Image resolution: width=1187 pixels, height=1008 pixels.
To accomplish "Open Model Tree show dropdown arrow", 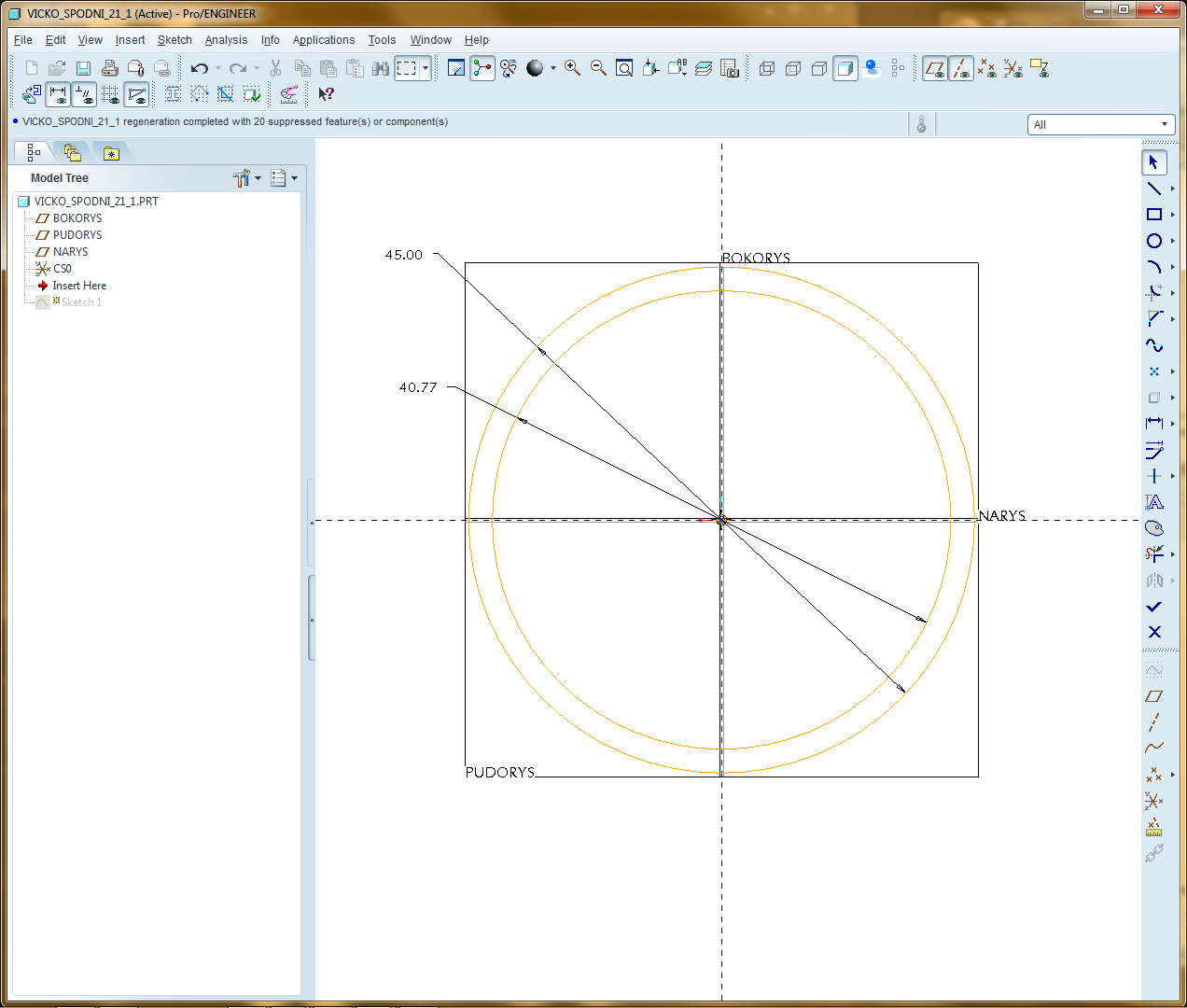I will click(295, 178).
